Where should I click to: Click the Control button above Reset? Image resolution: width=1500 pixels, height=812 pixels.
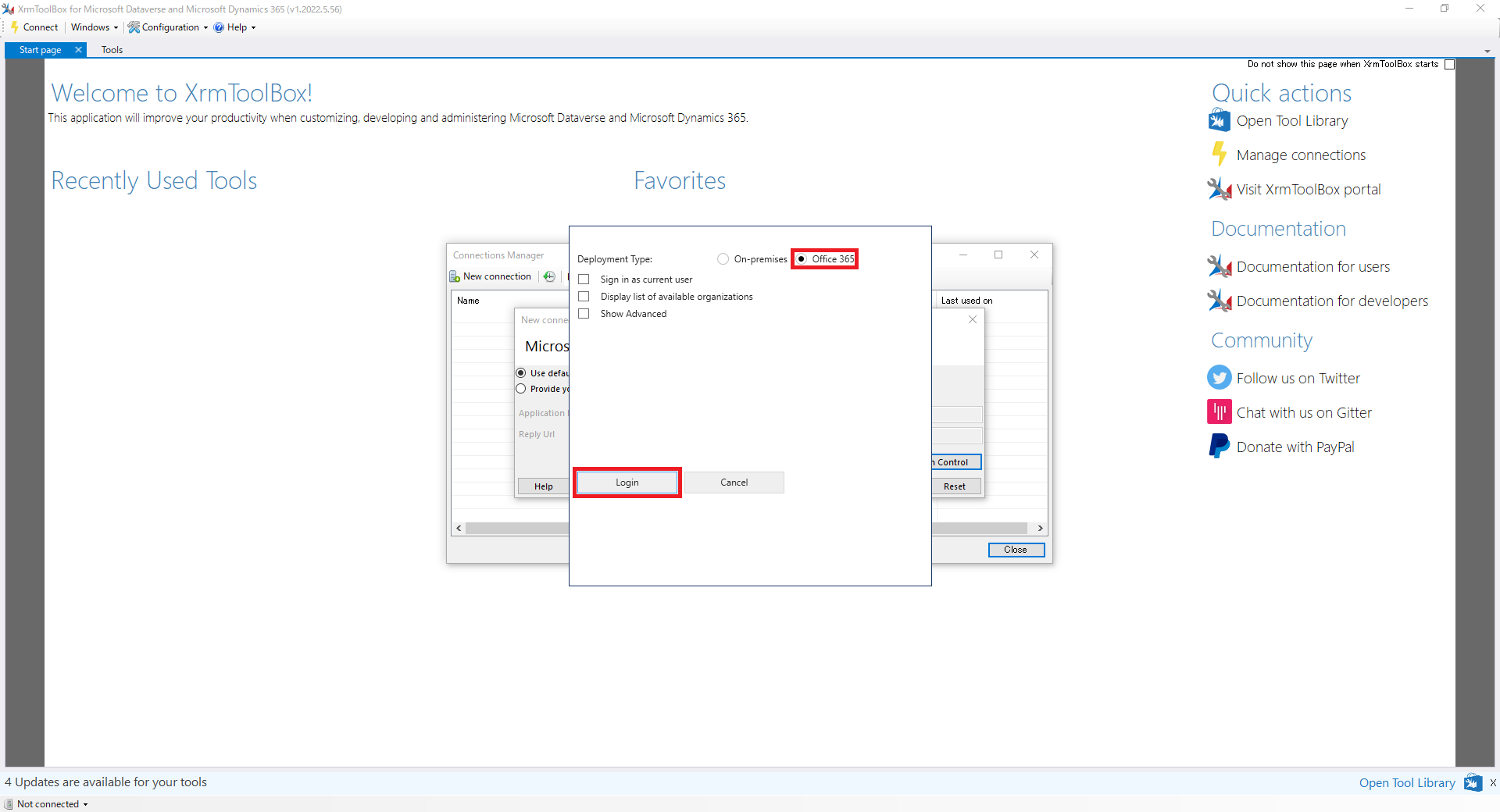pos(956,462)
